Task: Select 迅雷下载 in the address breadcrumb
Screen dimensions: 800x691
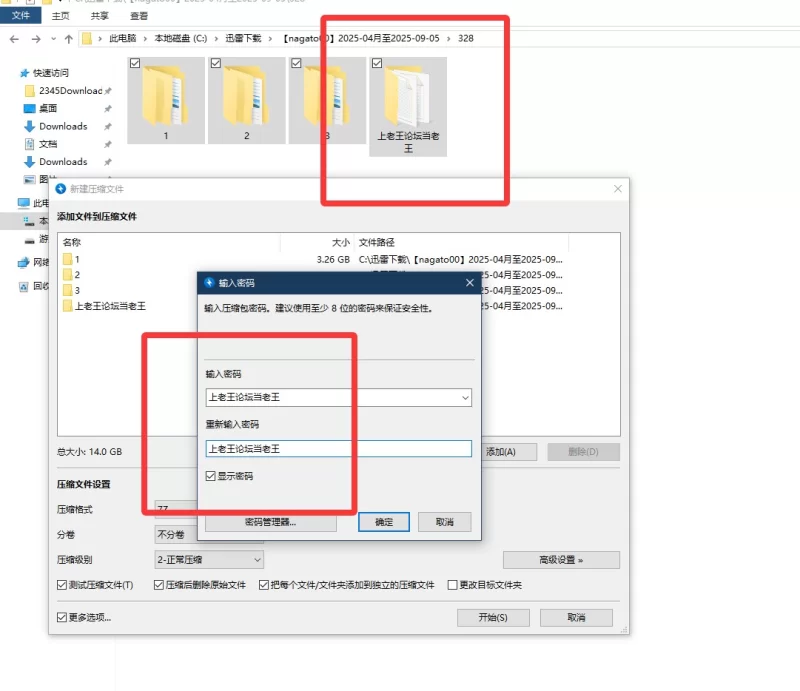Action: tap(243, 38)
